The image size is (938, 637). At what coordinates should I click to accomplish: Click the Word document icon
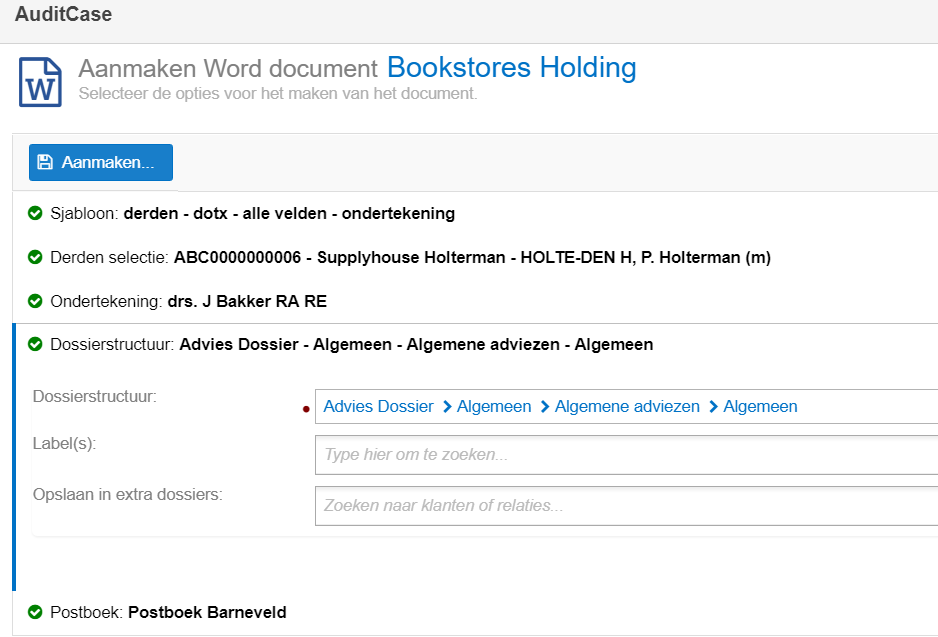(40, 82)
